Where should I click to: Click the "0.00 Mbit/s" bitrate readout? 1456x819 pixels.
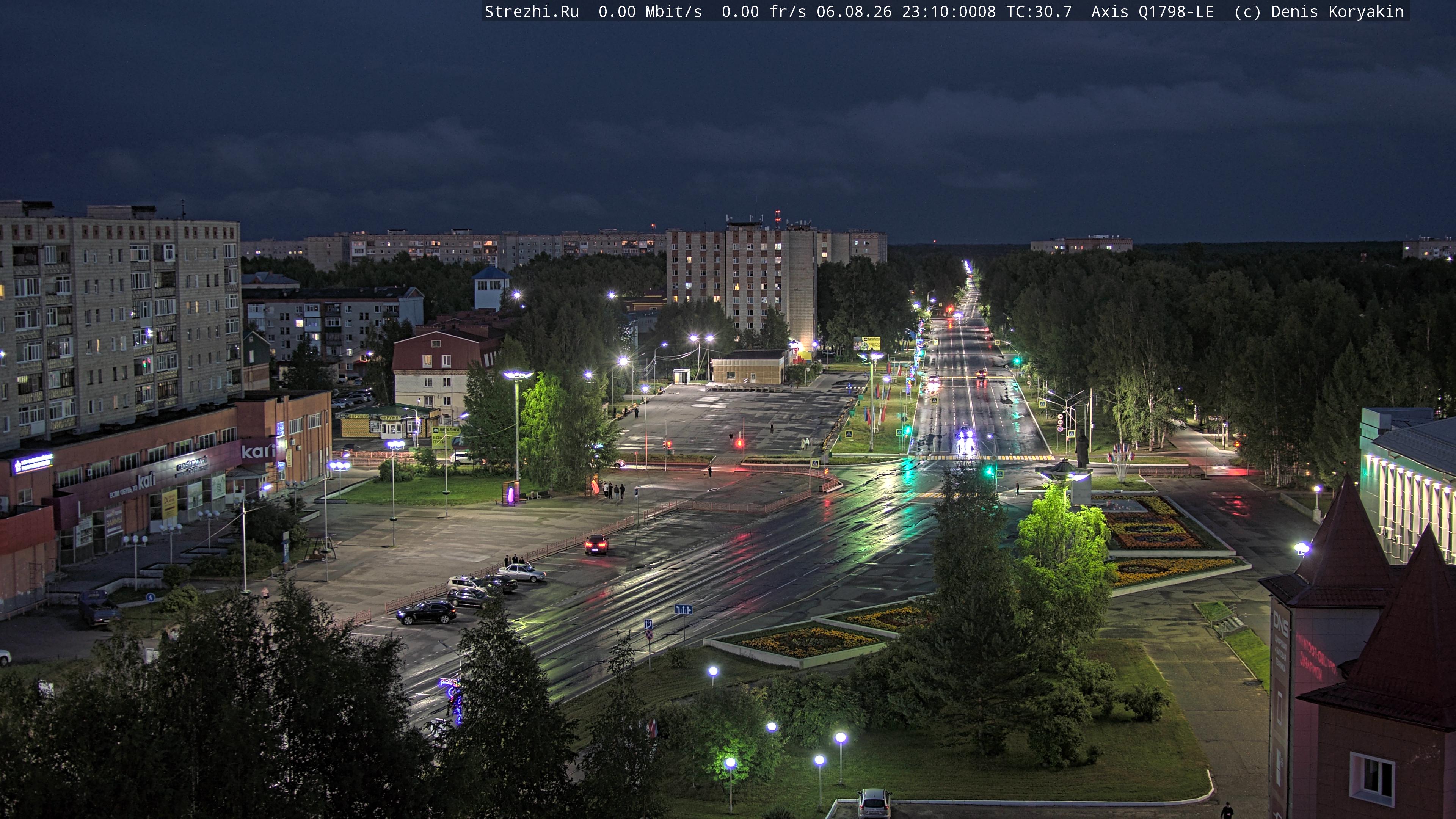click(x=650, y=12)
